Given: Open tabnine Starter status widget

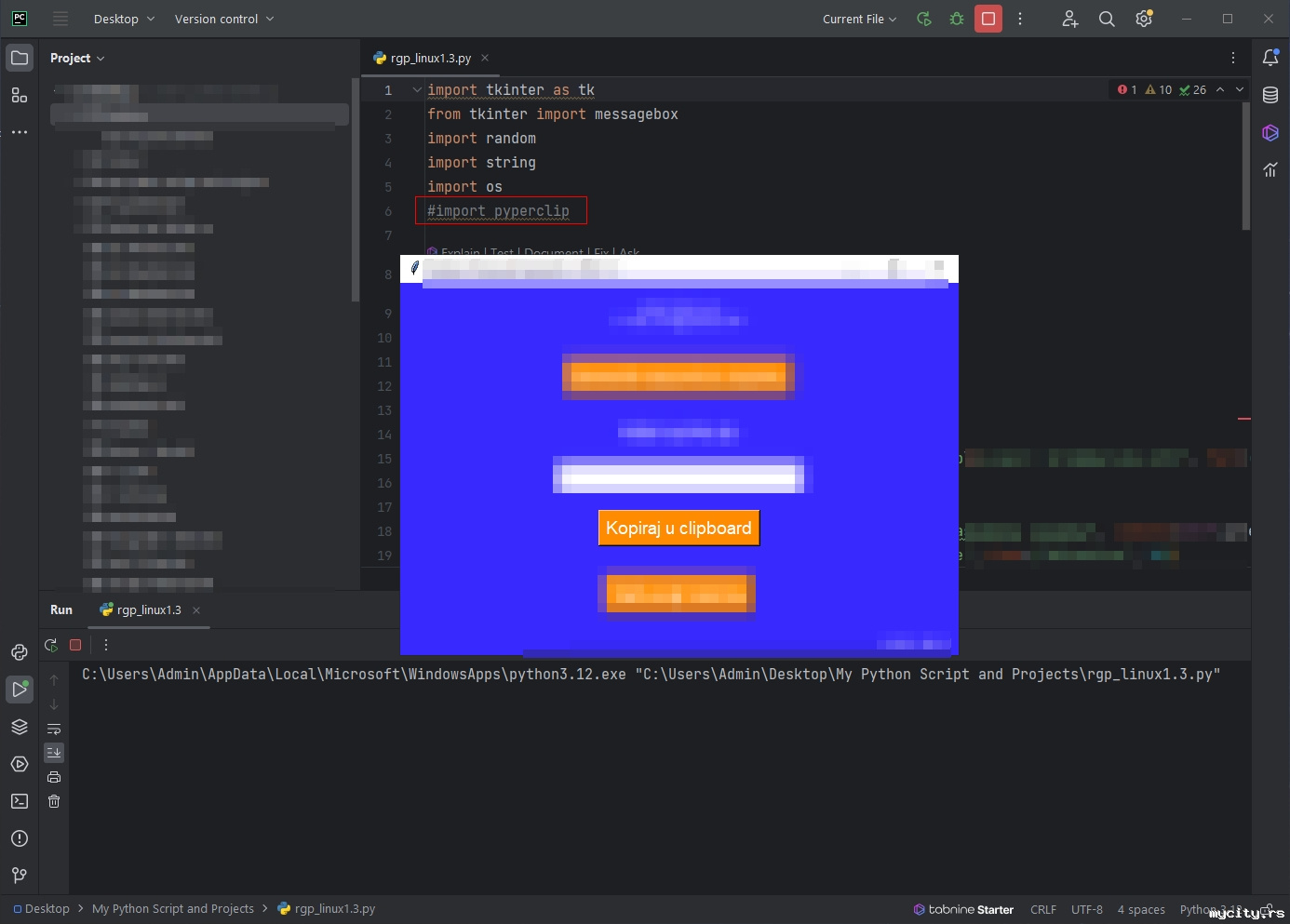Looking at the screenshot, I should (963, 909).
